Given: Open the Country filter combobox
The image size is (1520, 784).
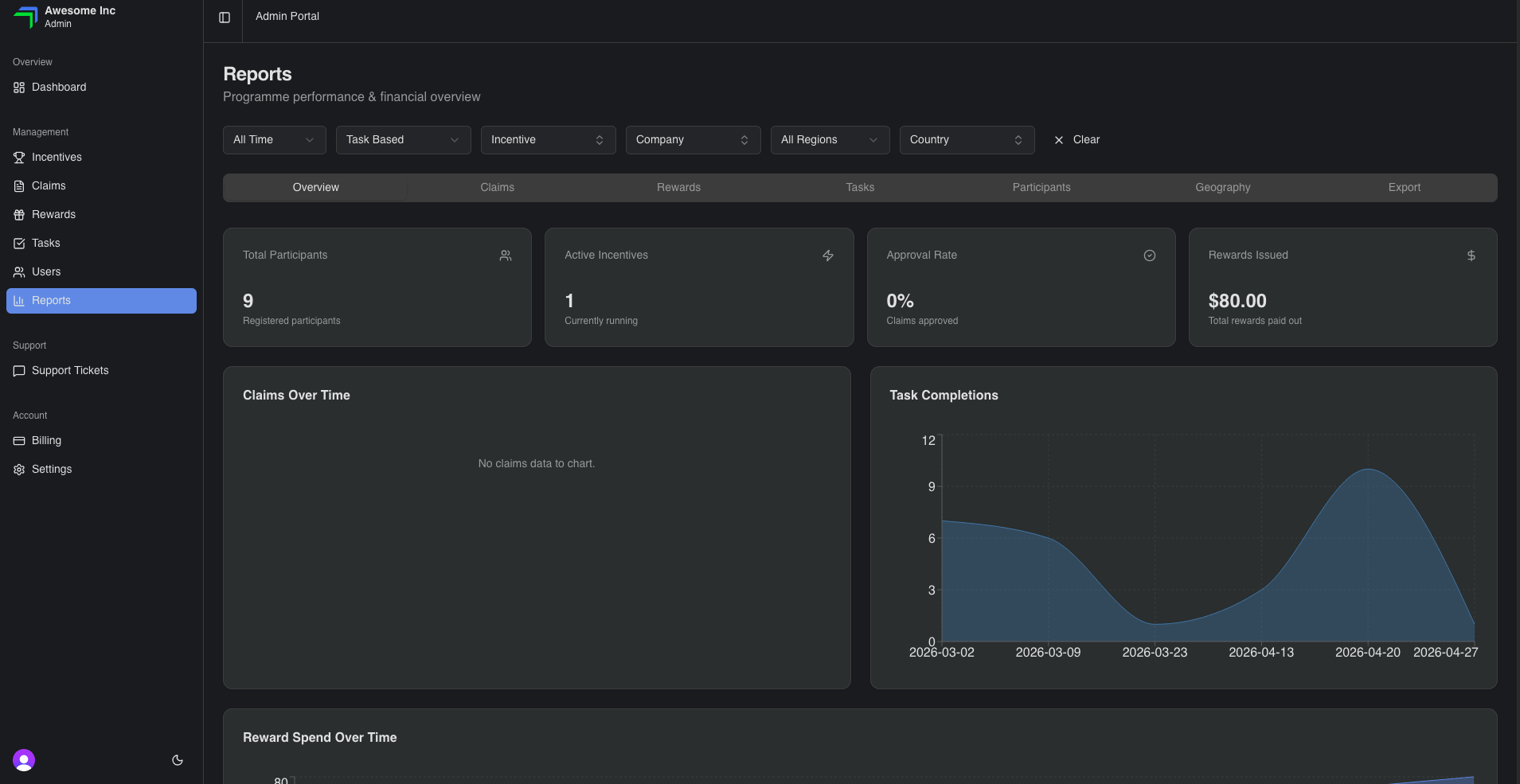Looking at the screenshot, I should coord(967,140).
